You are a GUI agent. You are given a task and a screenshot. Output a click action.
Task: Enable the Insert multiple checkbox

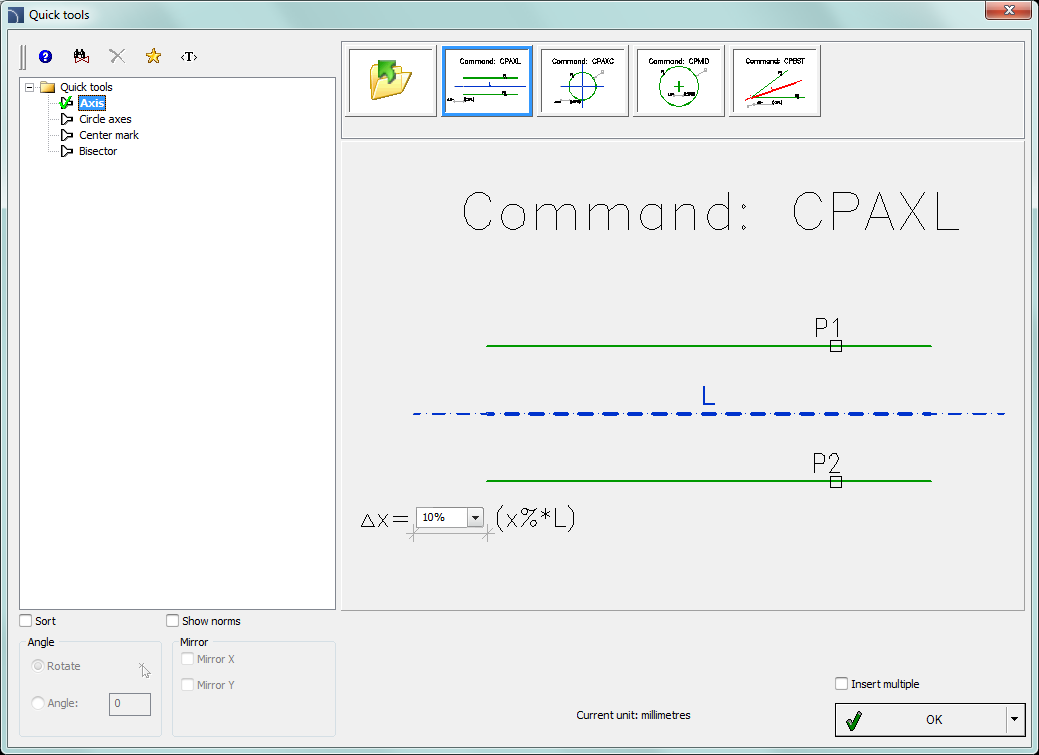(841, 684)
